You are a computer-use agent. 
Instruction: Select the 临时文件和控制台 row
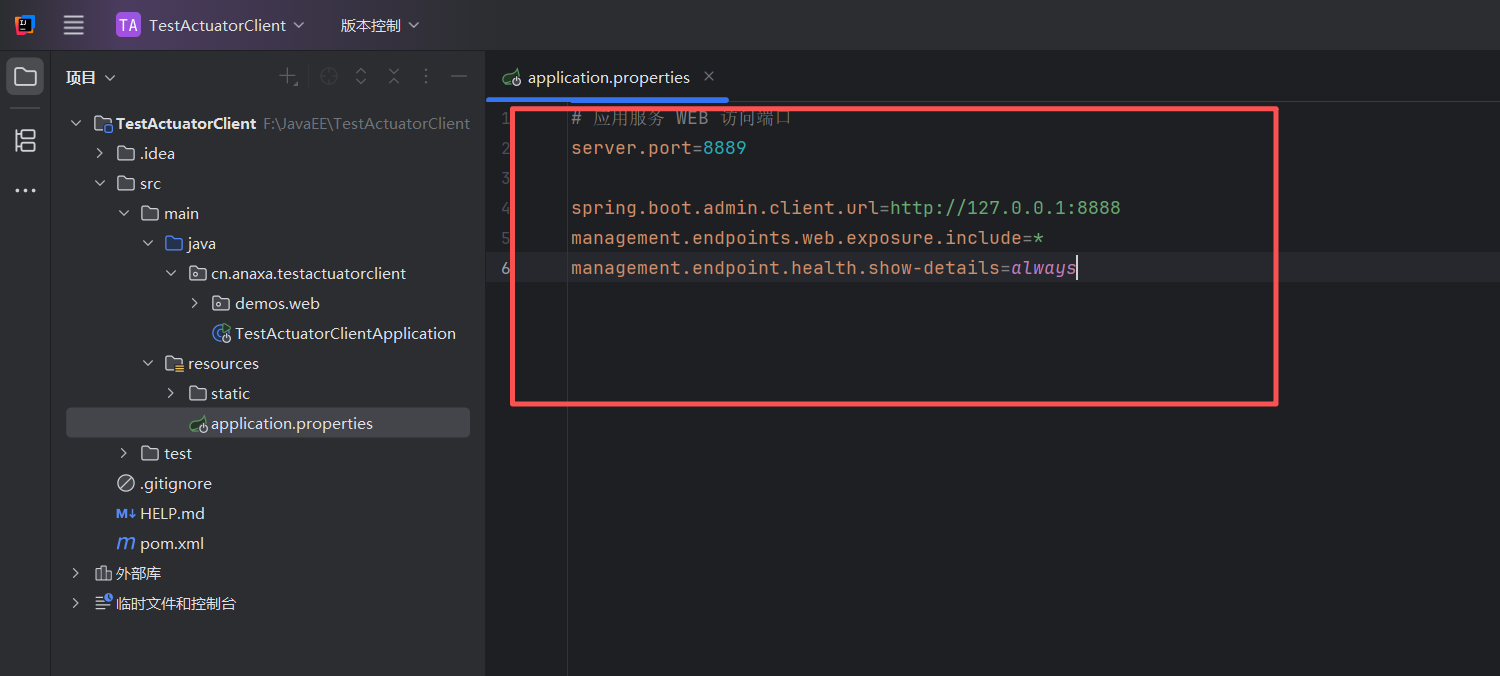click(x=268, y=603)
